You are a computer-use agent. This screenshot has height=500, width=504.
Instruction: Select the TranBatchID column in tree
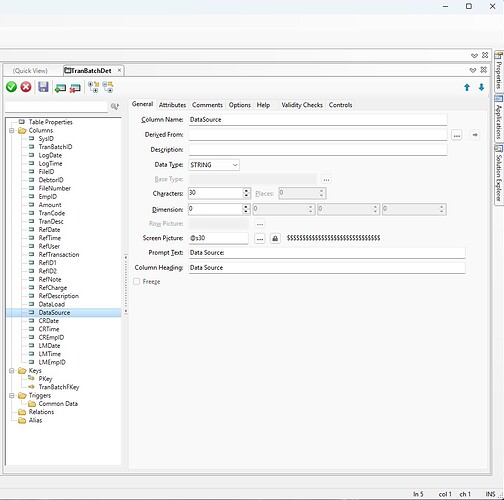[x=55, y=147]
